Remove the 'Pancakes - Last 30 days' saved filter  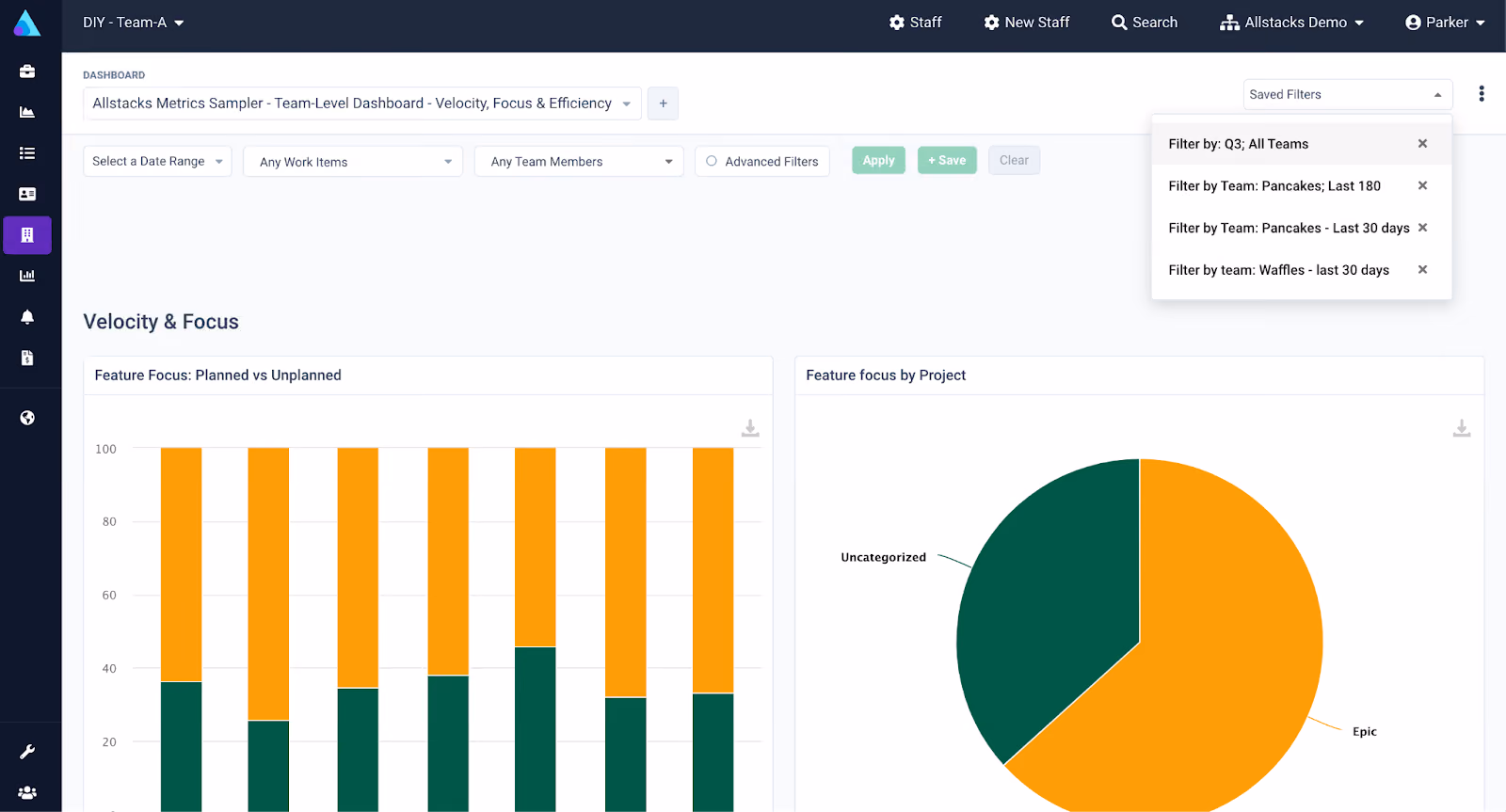coord(1422,228)
